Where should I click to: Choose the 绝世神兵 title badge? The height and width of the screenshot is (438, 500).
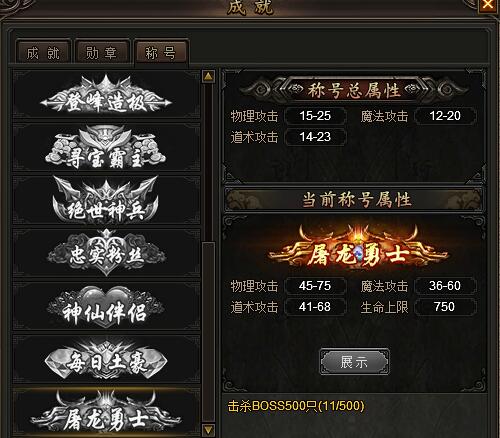click(106, 200)
